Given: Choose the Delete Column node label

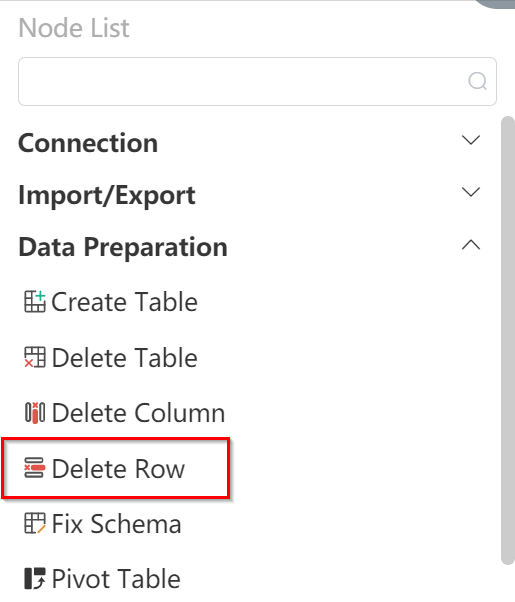Looking at the screenshot, I should [x=138, y=413].
